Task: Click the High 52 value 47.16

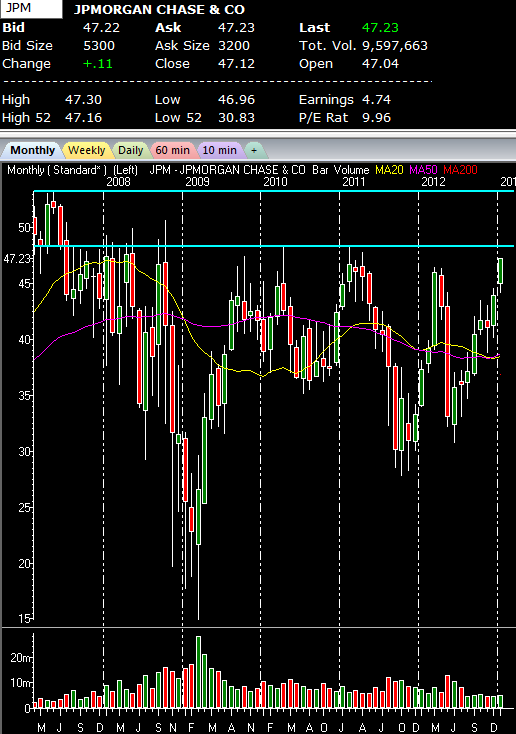Action: click(x=83, y=117)
